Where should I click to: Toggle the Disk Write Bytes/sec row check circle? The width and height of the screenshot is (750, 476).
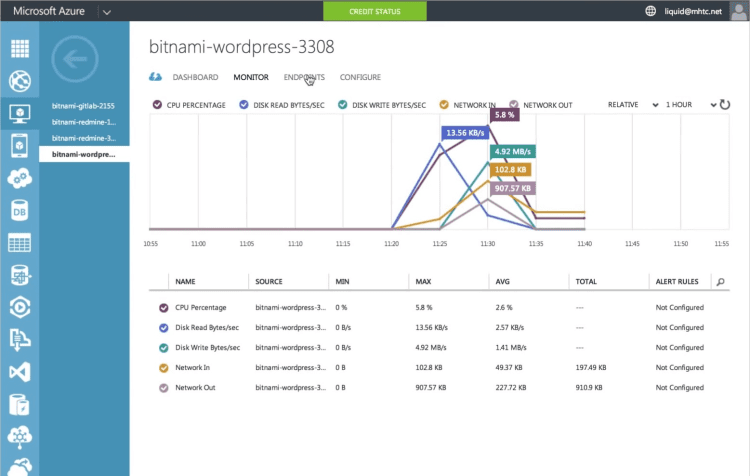(x=164, y=348)
